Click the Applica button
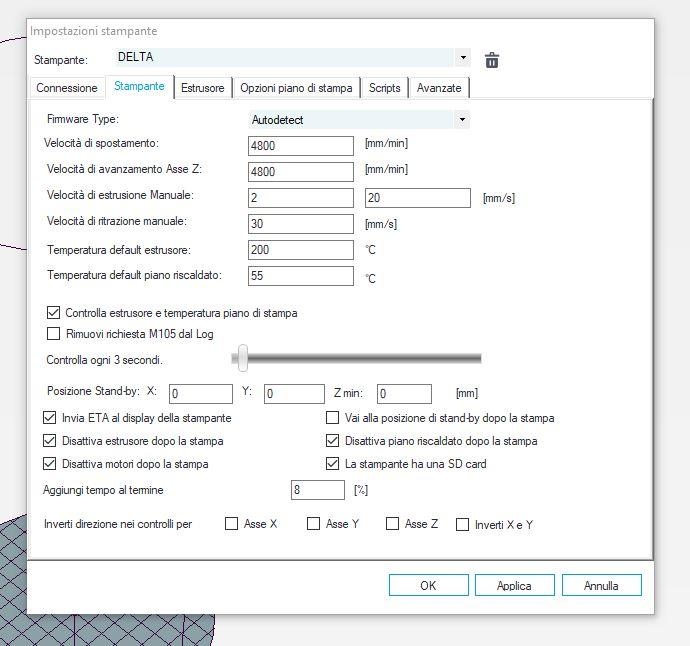 pos(514,585)
